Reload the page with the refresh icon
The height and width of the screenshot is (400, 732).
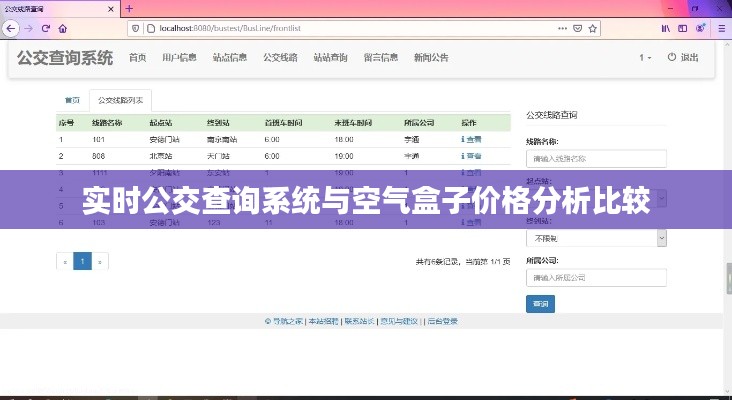pos(45,29)
